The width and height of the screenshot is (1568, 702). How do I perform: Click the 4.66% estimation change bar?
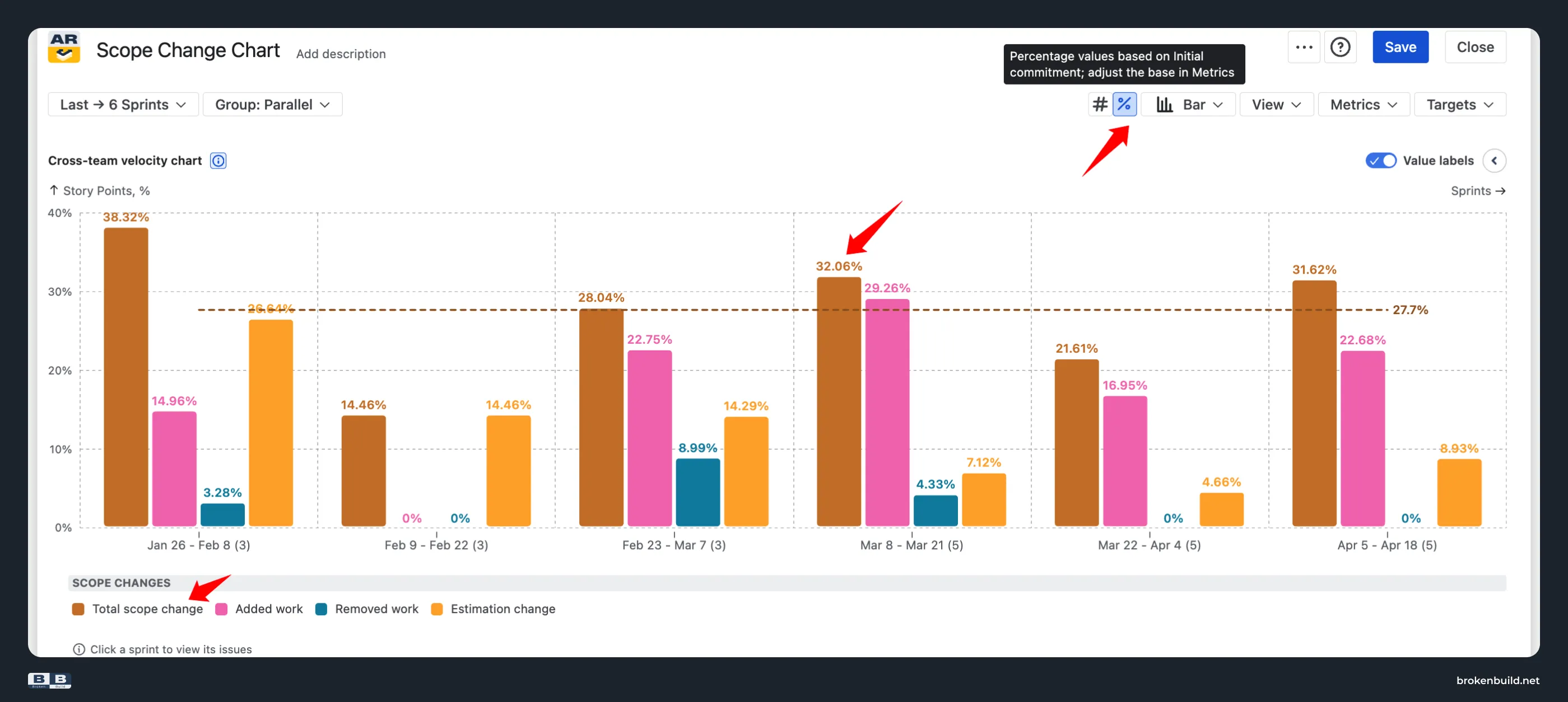(1222, 510)
